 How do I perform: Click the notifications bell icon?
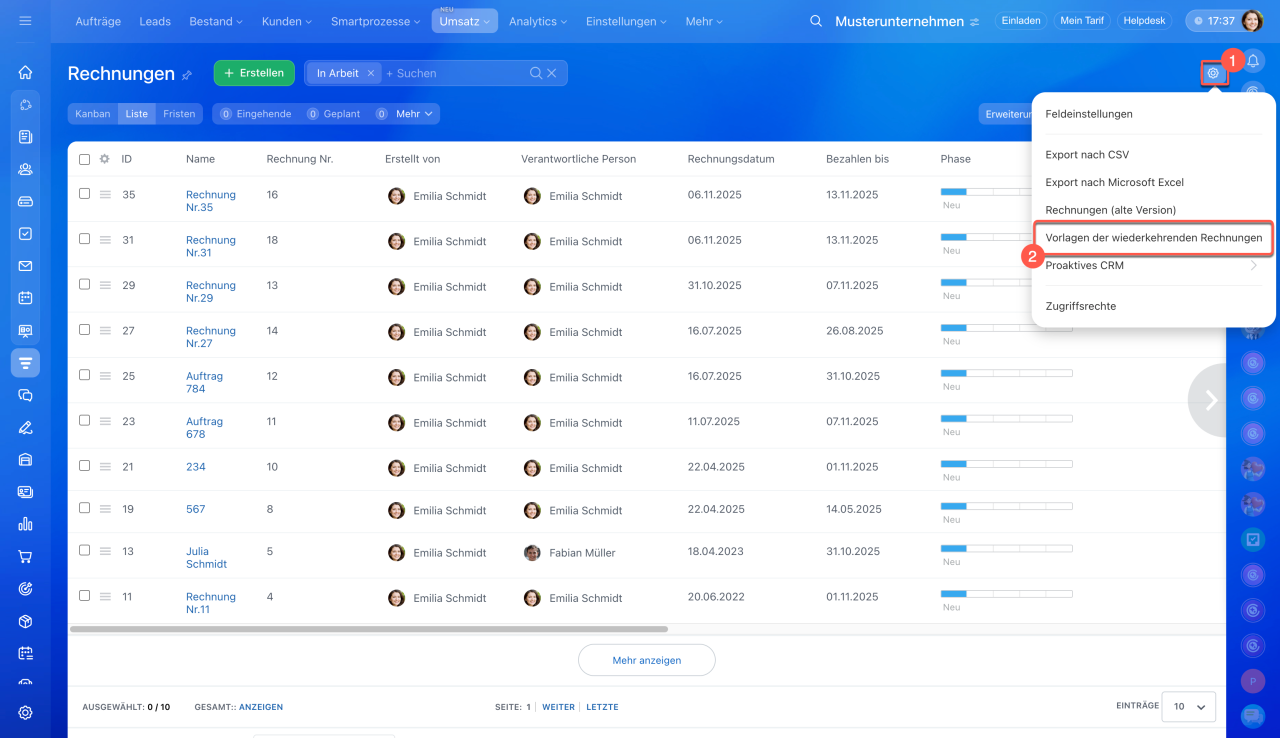click(x=1252, y=62)
